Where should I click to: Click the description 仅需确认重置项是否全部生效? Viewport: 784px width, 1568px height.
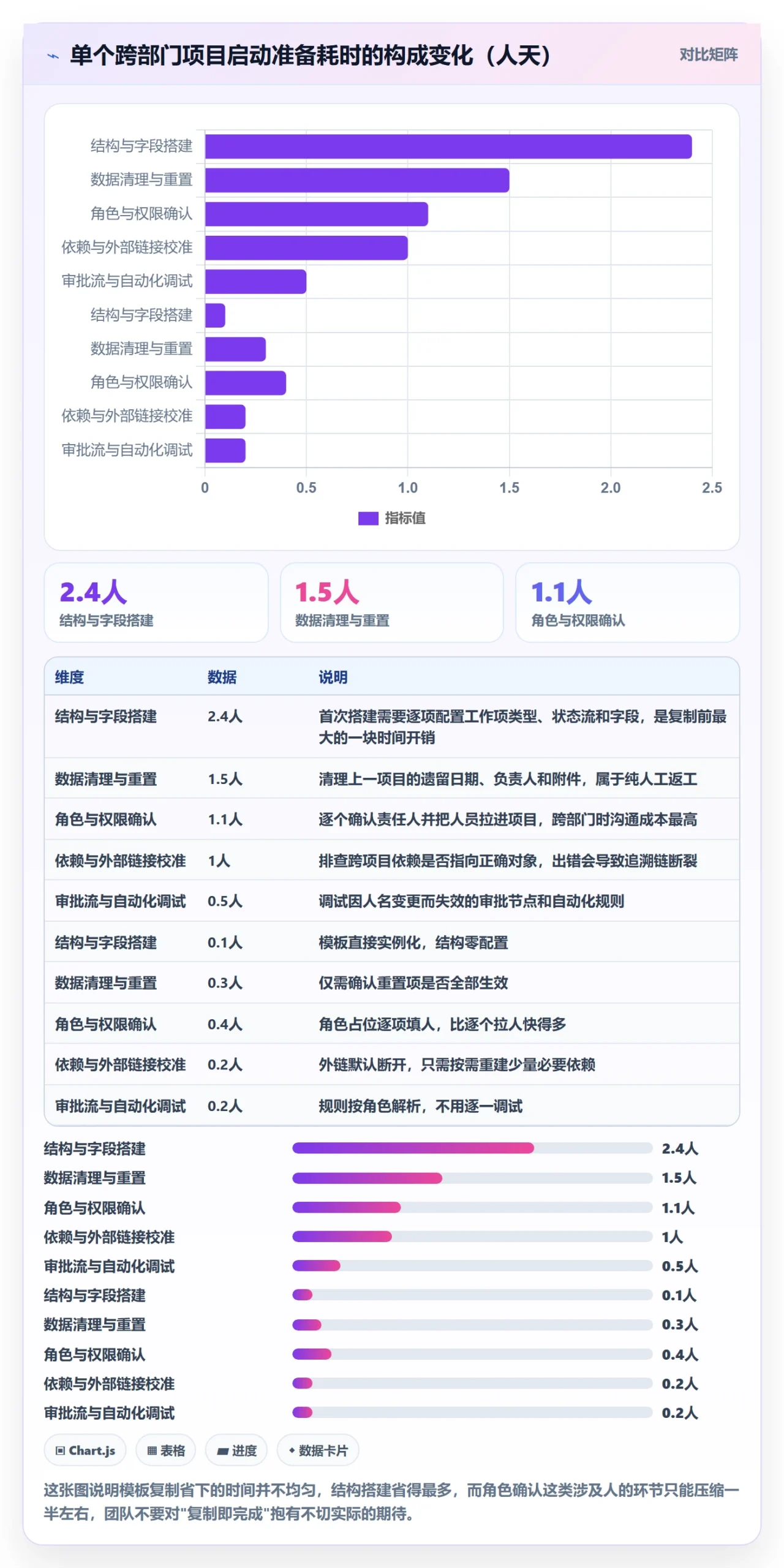pos(413,982)
